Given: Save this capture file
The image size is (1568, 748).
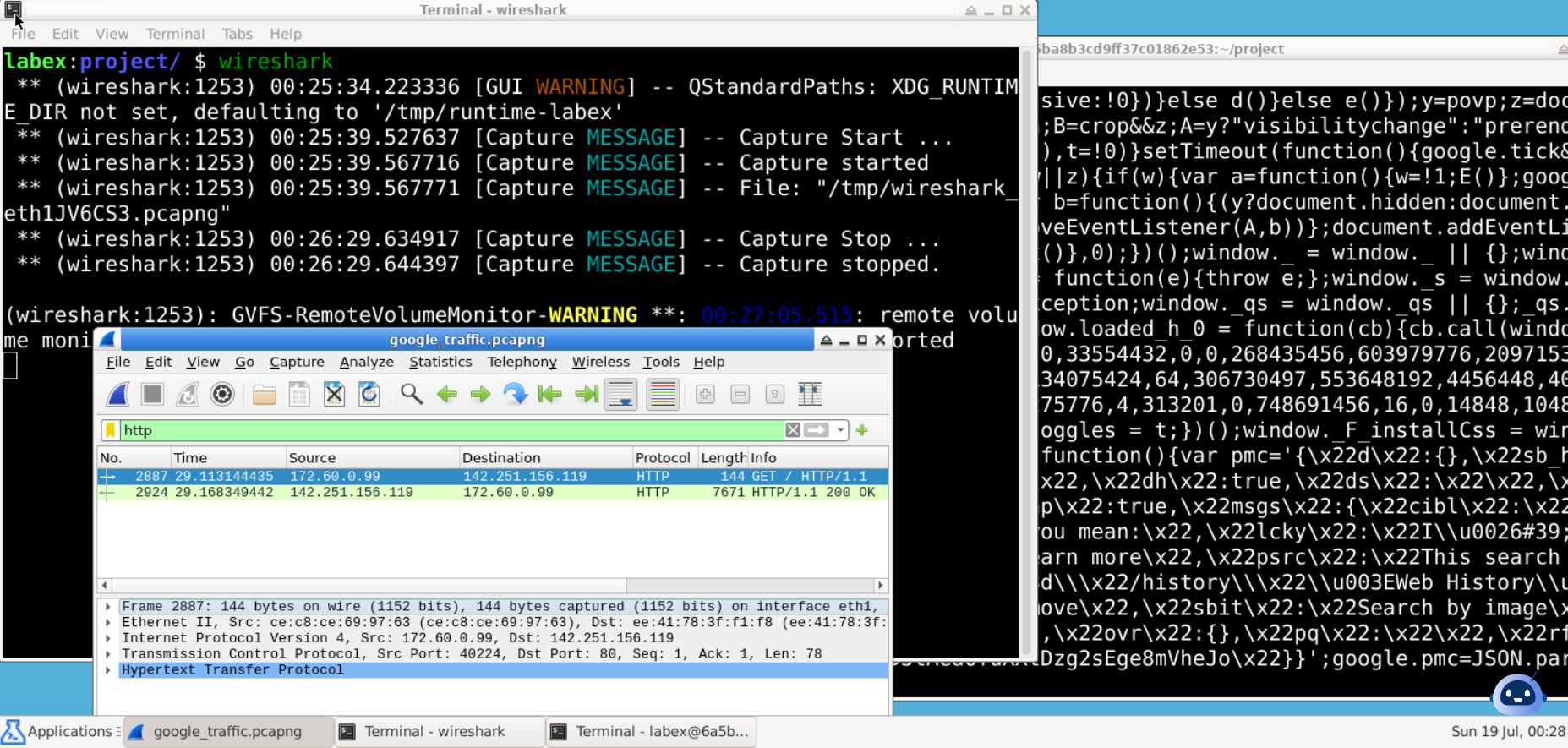Looking at the screenshot, I should point(299,394).
